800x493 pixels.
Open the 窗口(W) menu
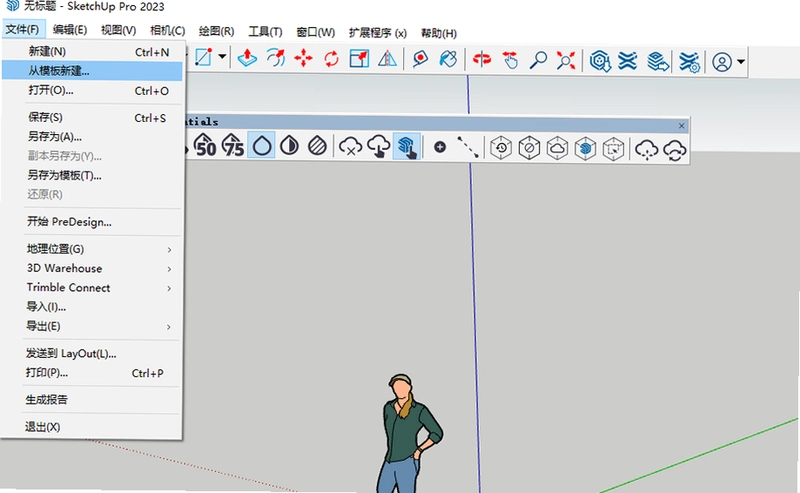(x=316, y=32)
